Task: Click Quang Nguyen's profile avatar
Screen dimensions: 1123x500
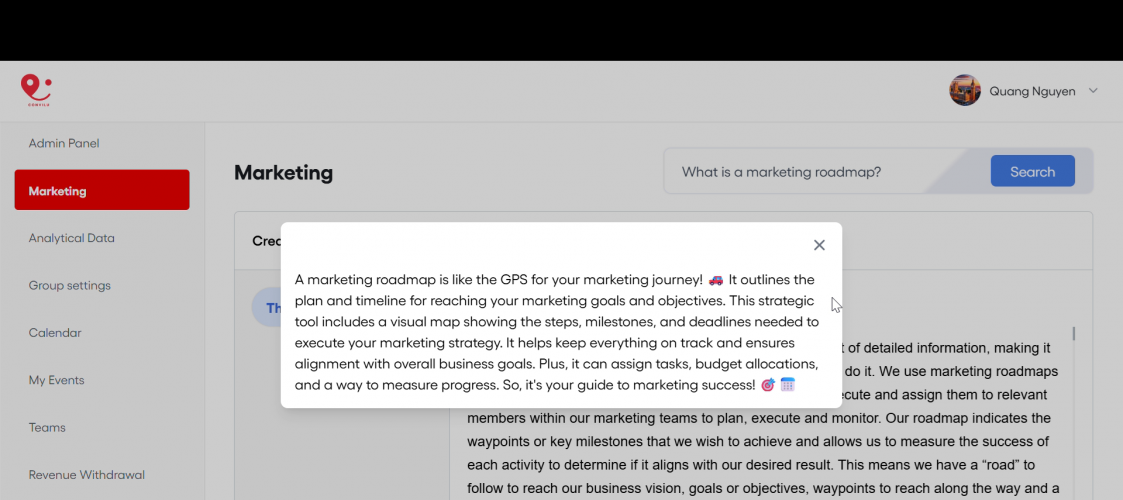Action: pyautogui.click(x=965, y=91)
